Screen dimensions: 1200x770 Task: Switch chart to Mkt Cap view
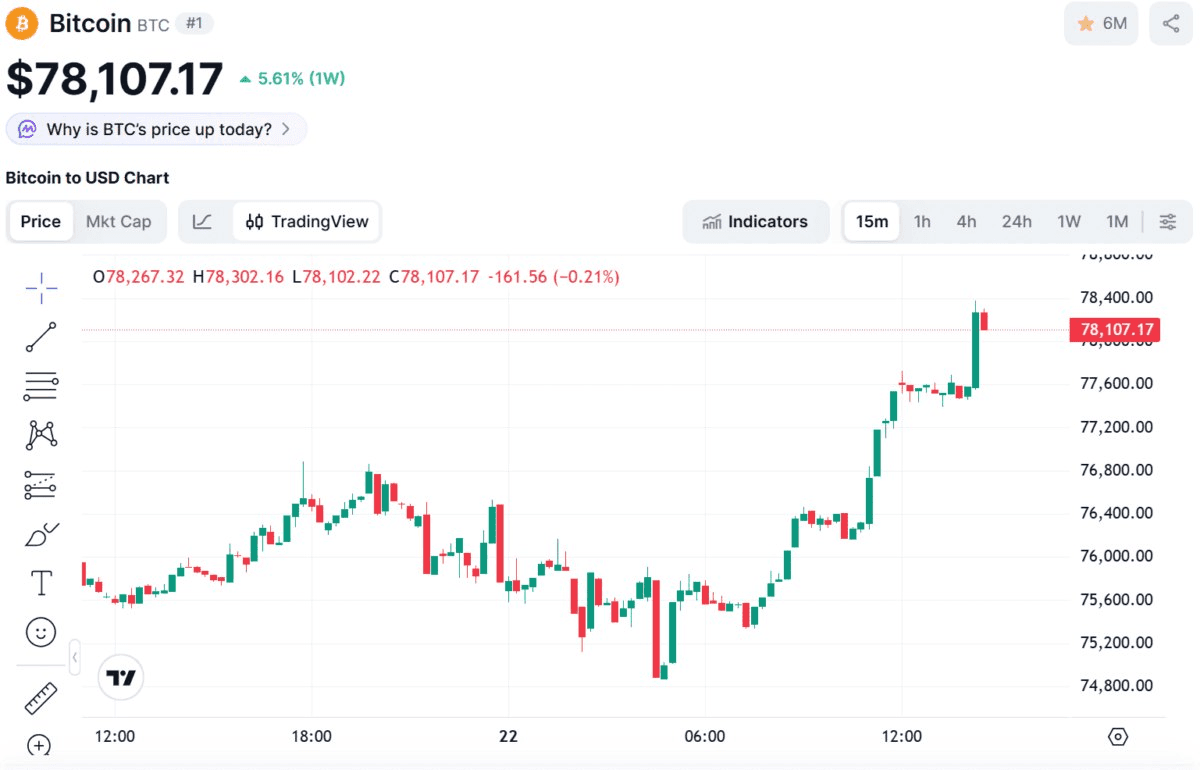(x=118, y=221)
